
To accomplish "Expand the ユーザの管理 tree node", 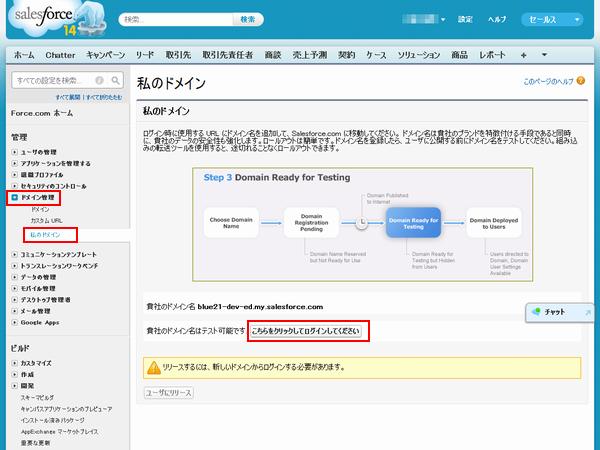I will [15, 152].
